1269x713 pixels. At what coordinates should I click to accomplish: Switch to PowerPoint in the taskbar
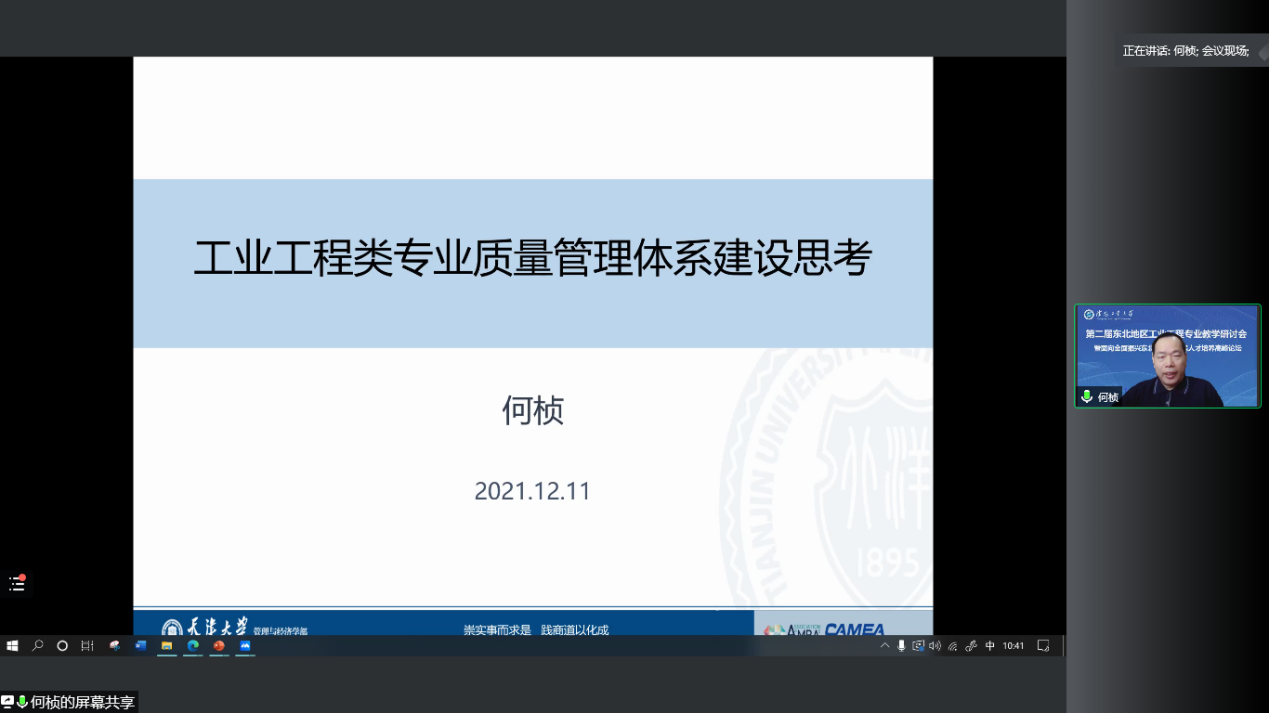219,646
